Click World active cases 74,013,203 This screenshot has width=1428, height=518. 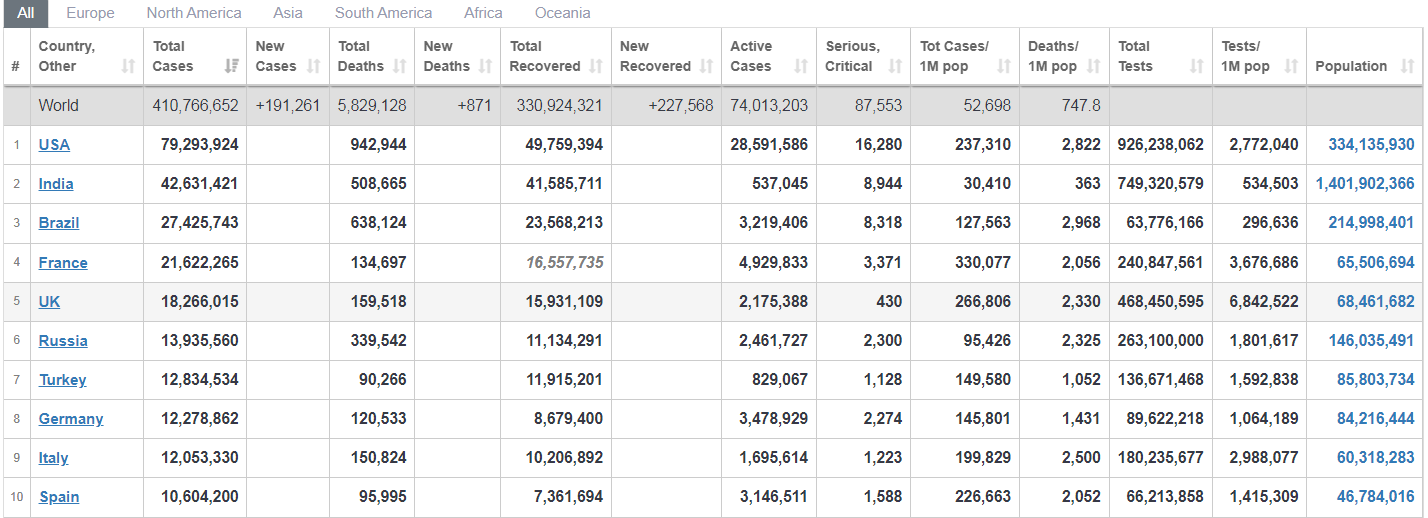[769, 106]
